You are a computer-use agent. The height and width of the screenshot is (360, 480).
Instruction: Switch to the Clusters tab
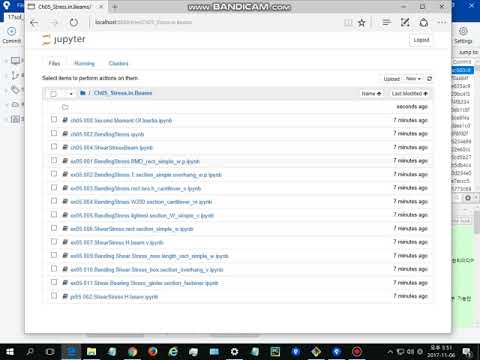click(x=118, y=63)
